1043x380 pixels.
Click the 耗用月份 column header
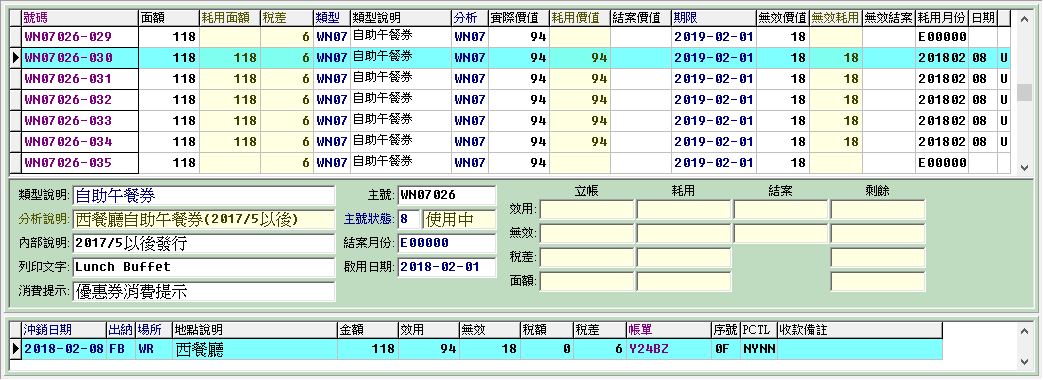tap(942, 18)
